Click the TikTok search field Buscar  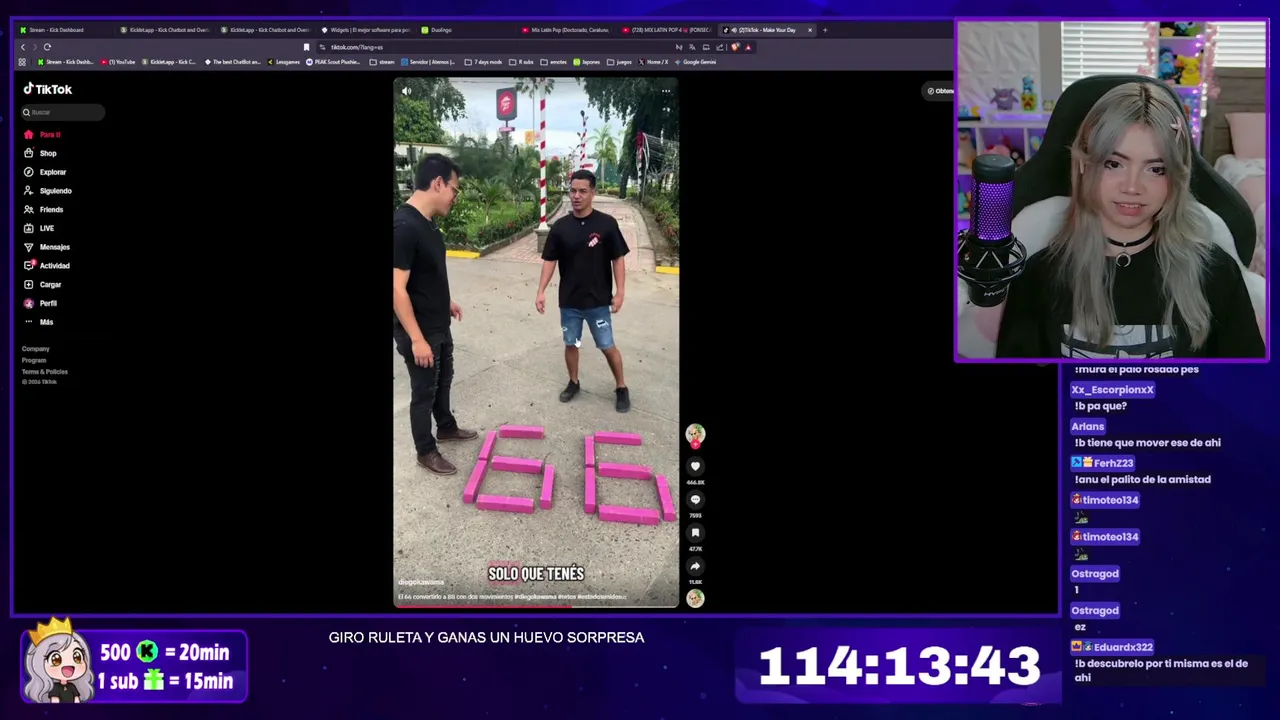[63, 112]
